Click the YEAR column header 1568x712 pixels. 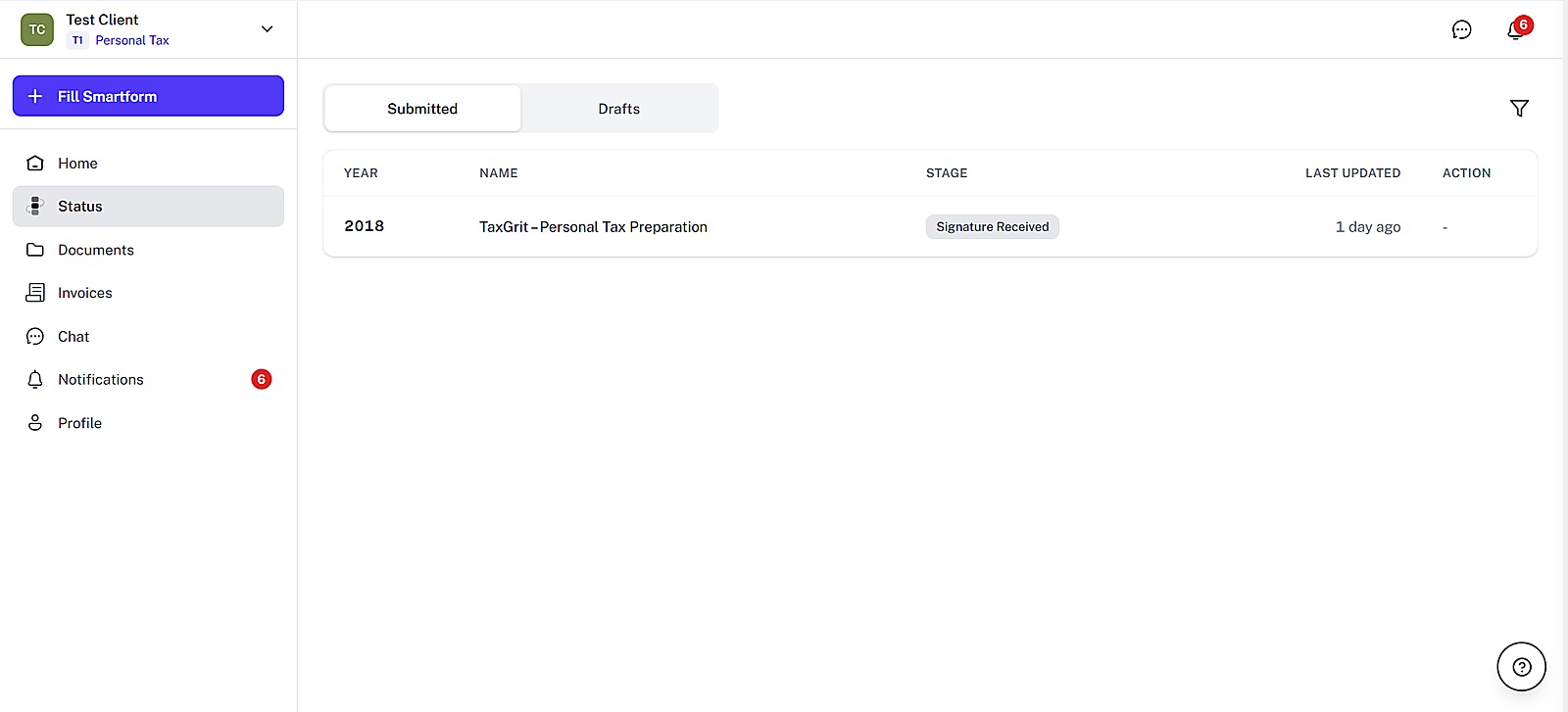click(x=361, y=173)
